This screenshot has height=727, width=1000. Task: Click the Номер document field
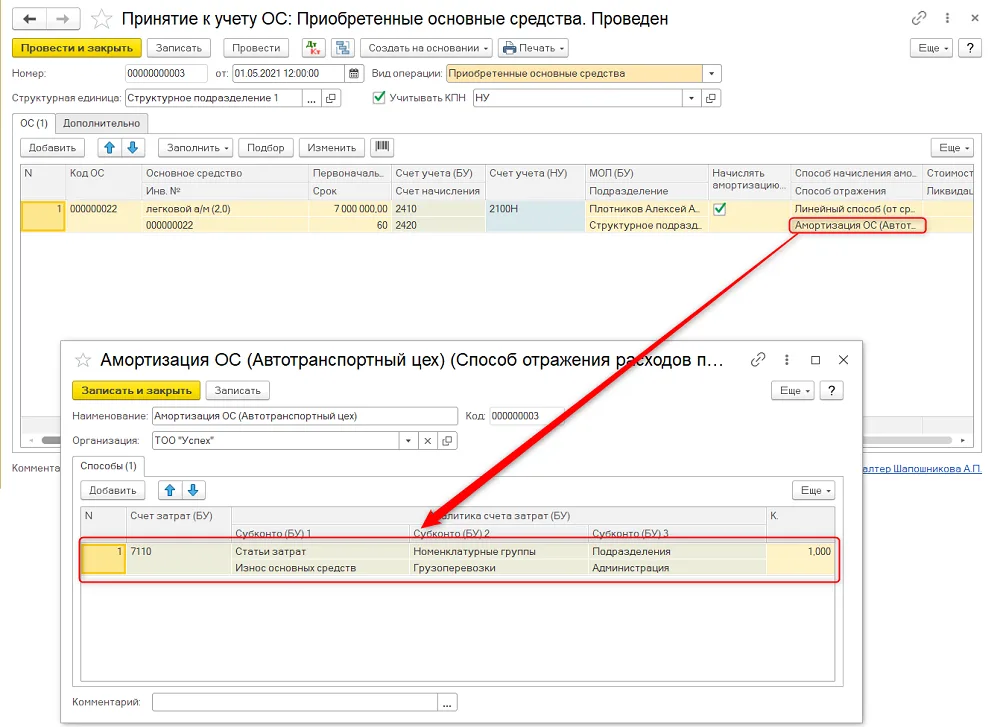pyautogui.click(x=166, y=73)
